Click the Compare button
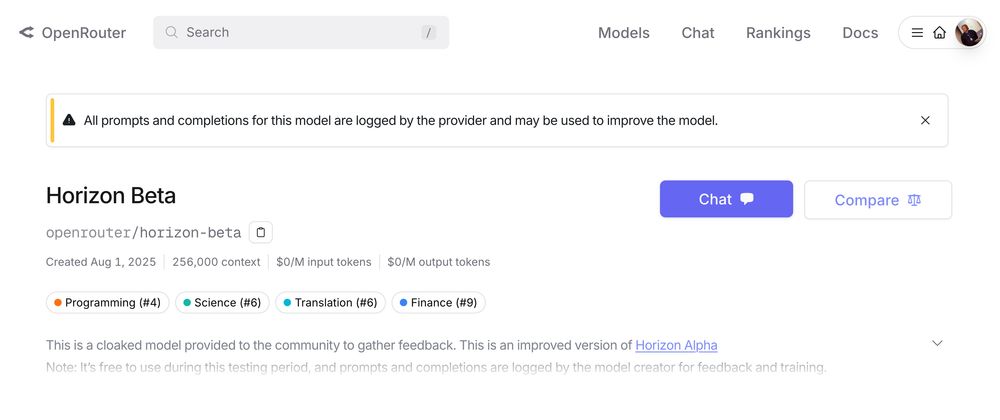1000x420 pixels. [x=878, y=200]
